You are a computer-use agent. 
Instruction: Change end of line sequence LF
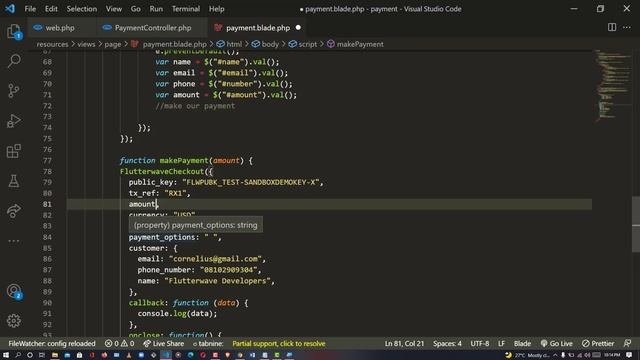click(x=501, y=344)
